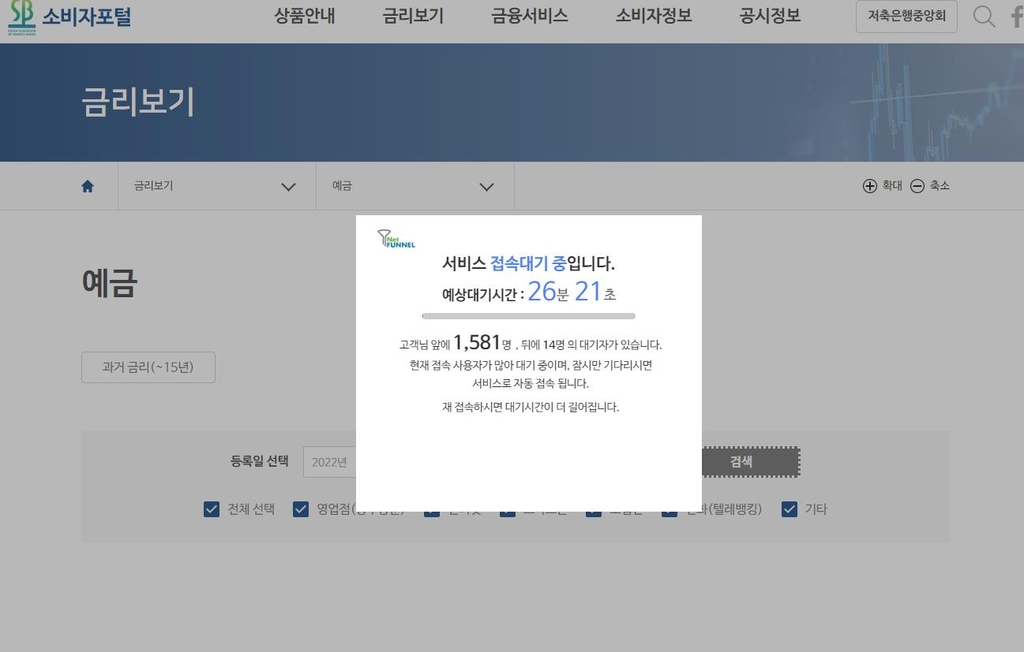Uncheck the 영업점 checkbox
The image size is (1024, 652).
[300, 509]
